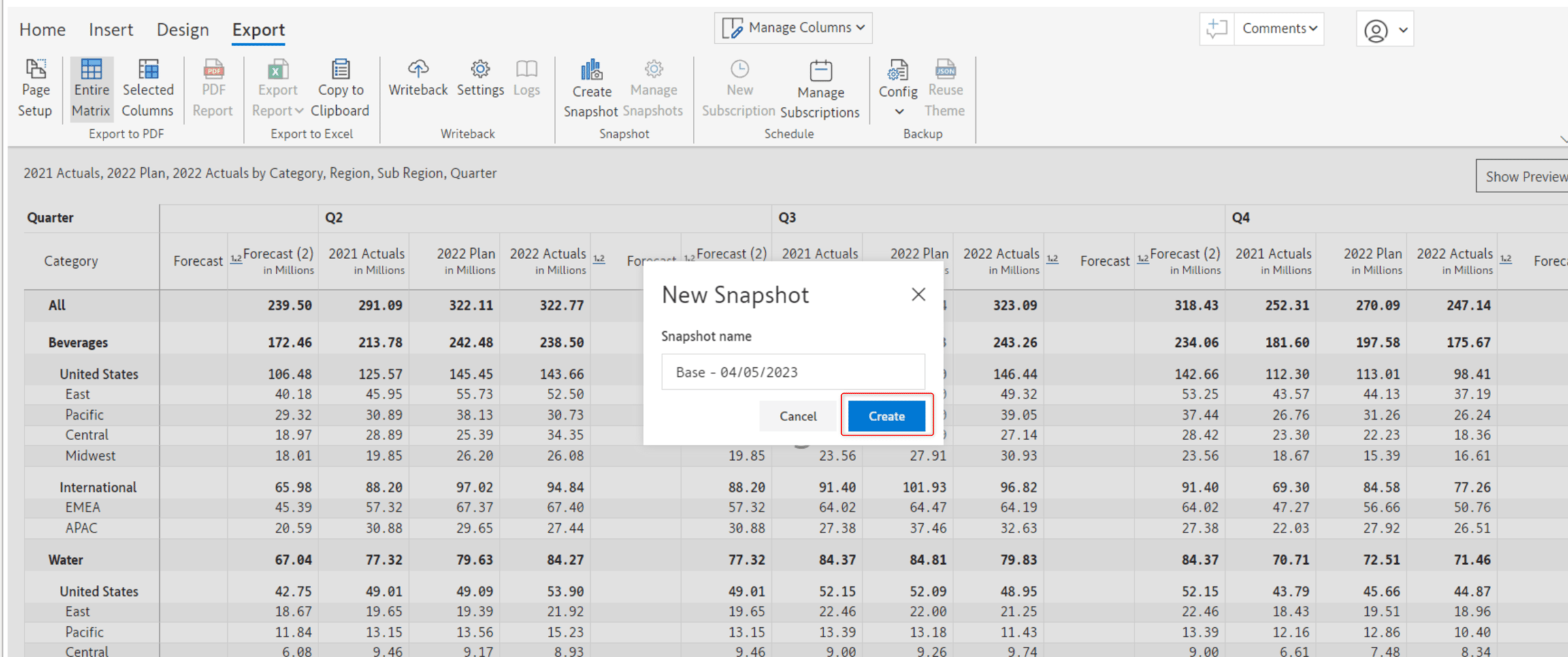Screen dimensions: 1568x657
Task: Open the Comments dropdown
Action: [x=1279, y=29]
